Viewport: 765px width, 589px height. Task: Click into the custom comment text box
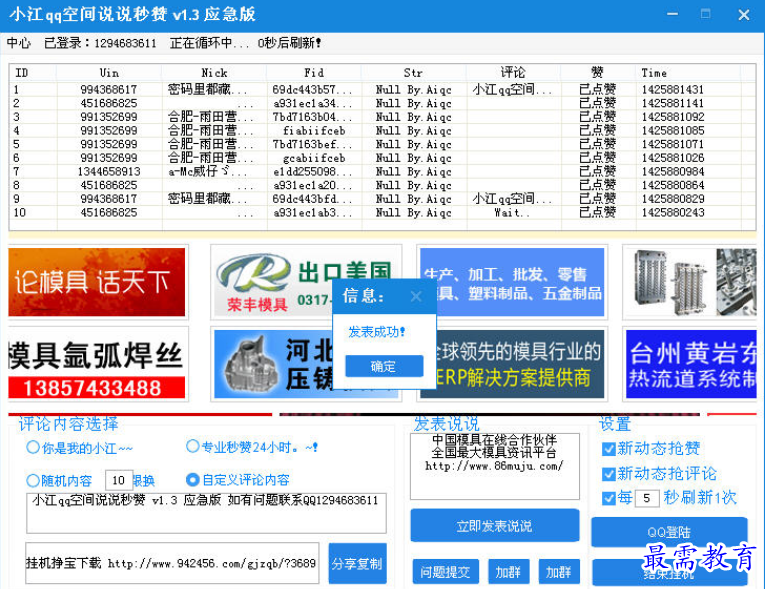(x=206, y=513)
